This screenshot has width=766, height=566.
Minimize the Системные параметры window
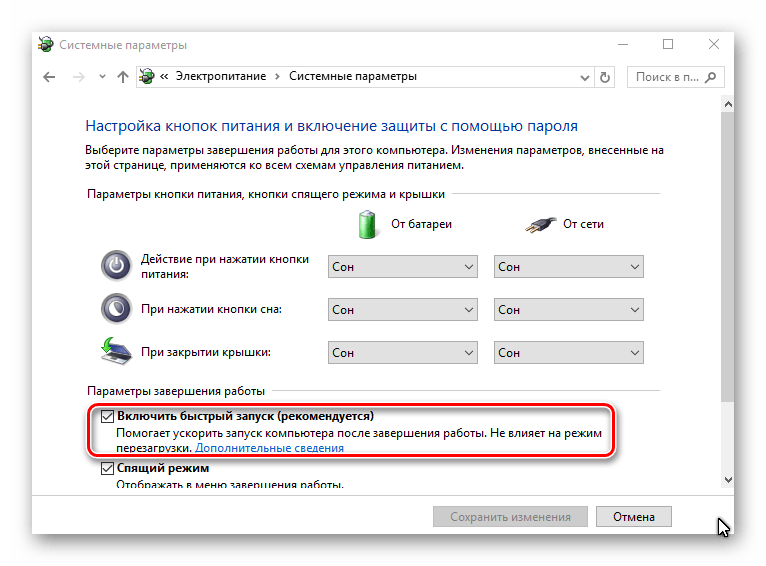623,44
